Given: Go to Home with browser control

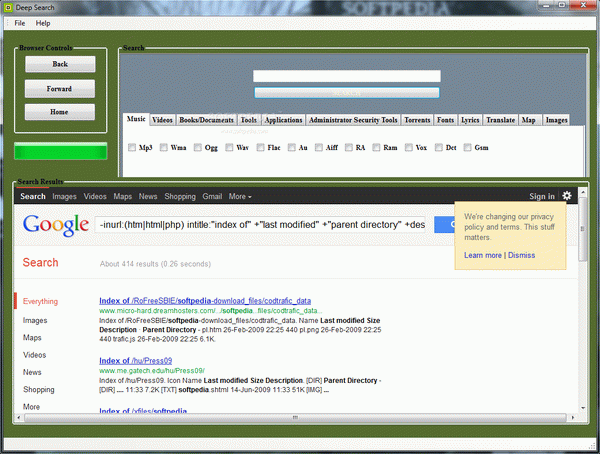Looking at the screenshot, I should pos(60,112).
